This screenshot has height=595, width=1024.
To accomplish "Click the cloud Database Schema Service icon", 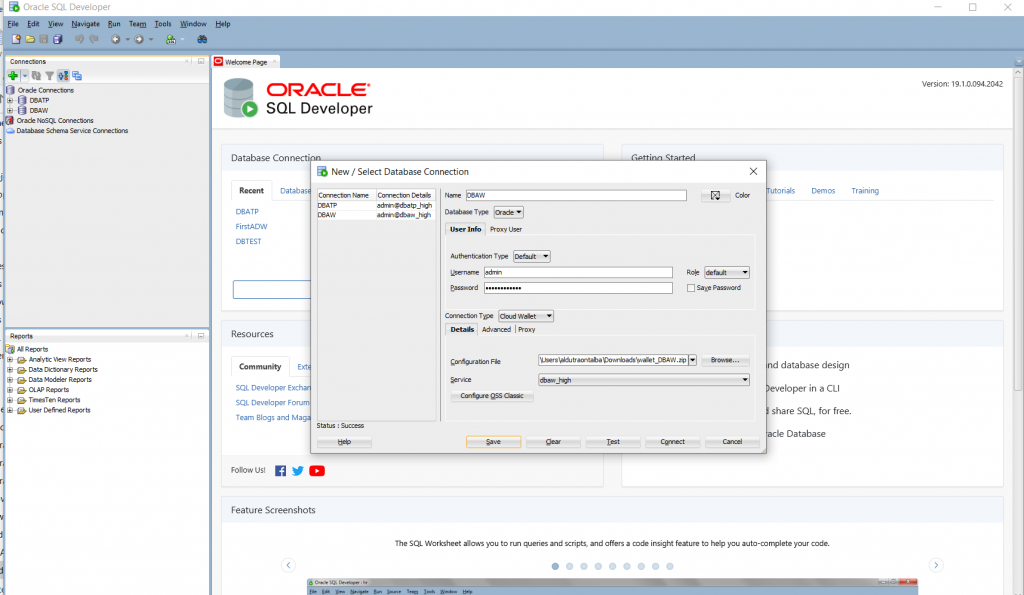I will click(10, 131).
